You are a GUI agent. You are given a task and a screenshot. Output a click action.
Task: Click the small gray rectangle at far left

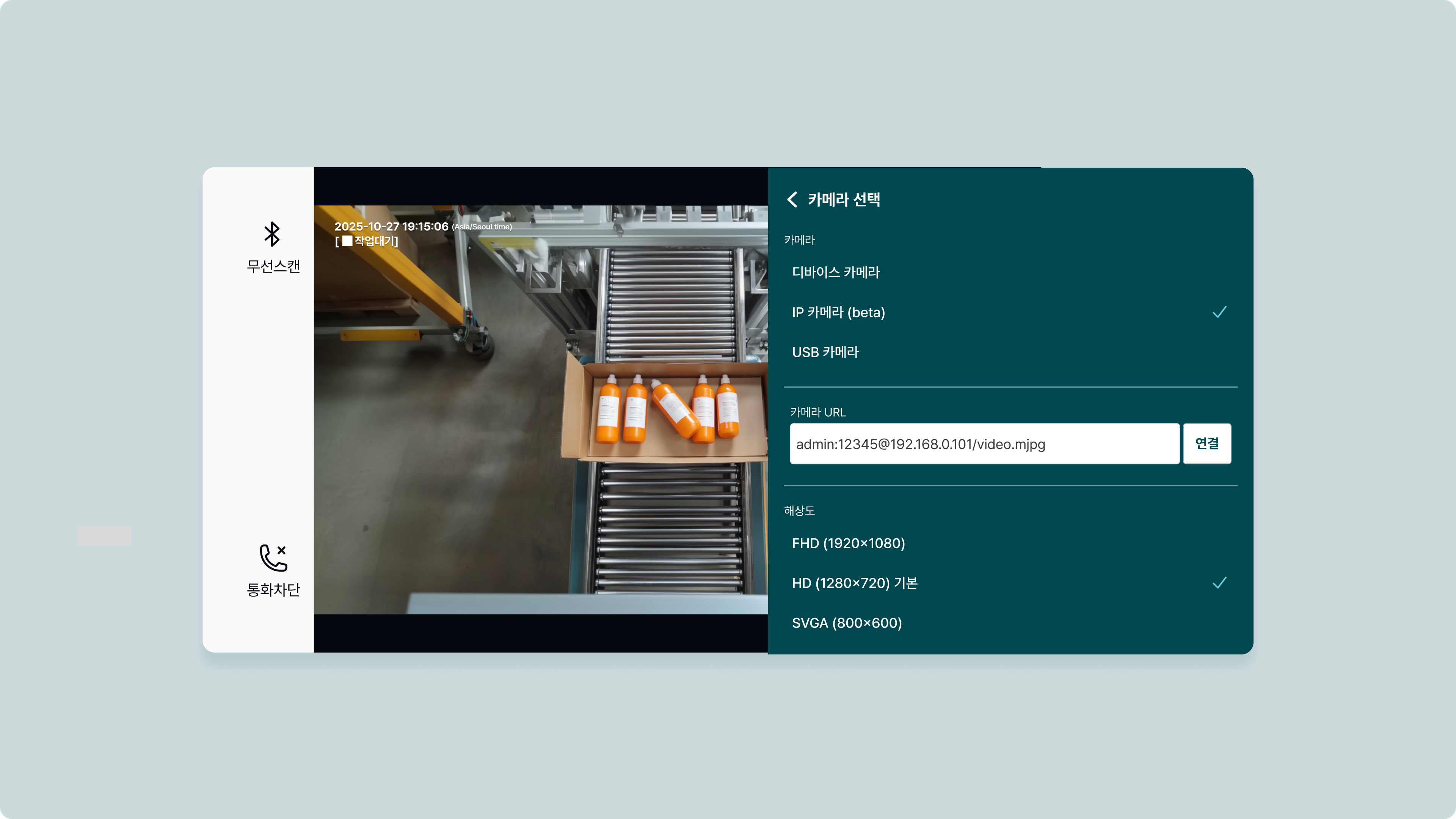104,536
